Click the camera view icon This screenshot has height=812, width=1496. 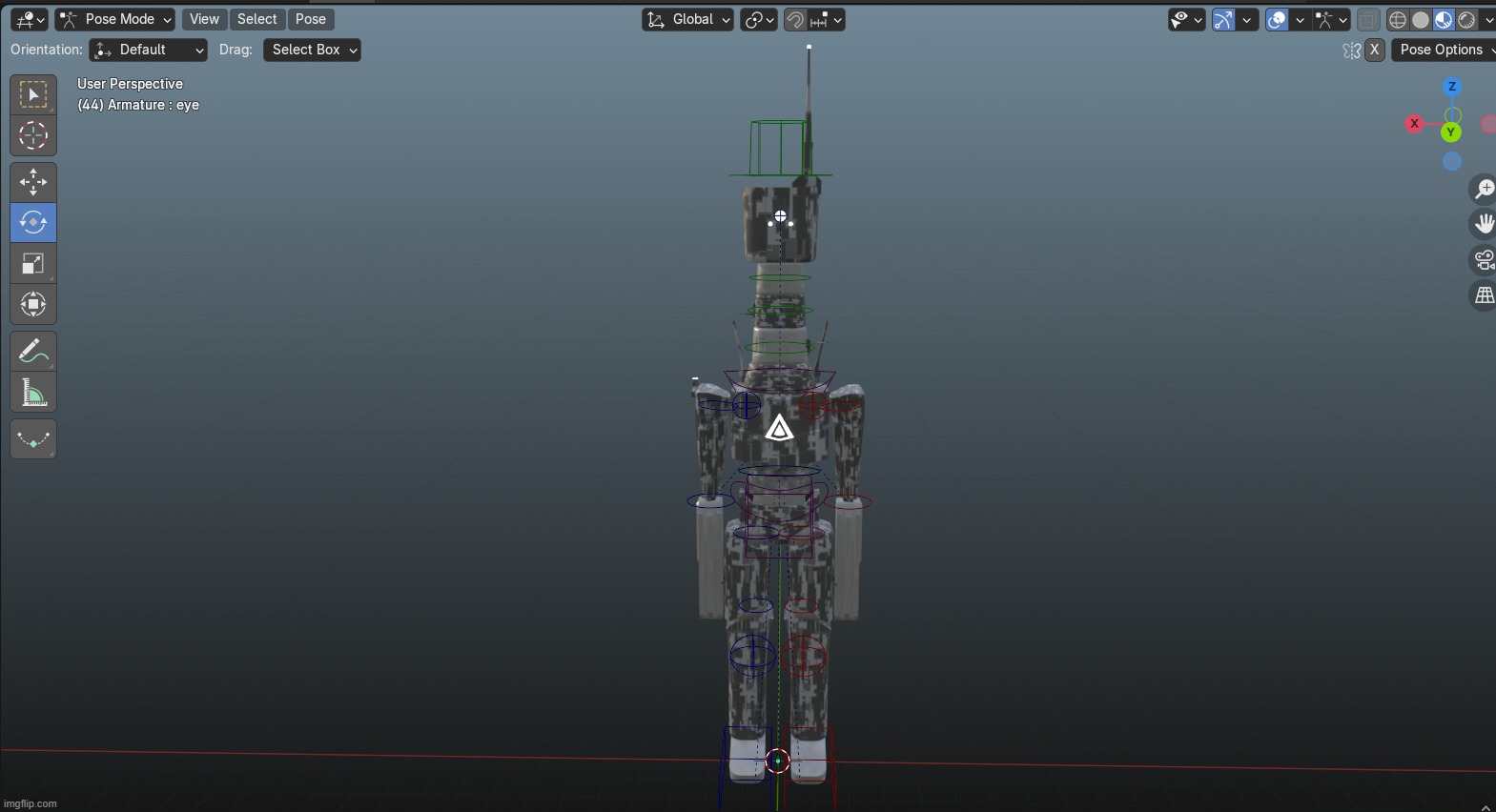pos(1484,259)
